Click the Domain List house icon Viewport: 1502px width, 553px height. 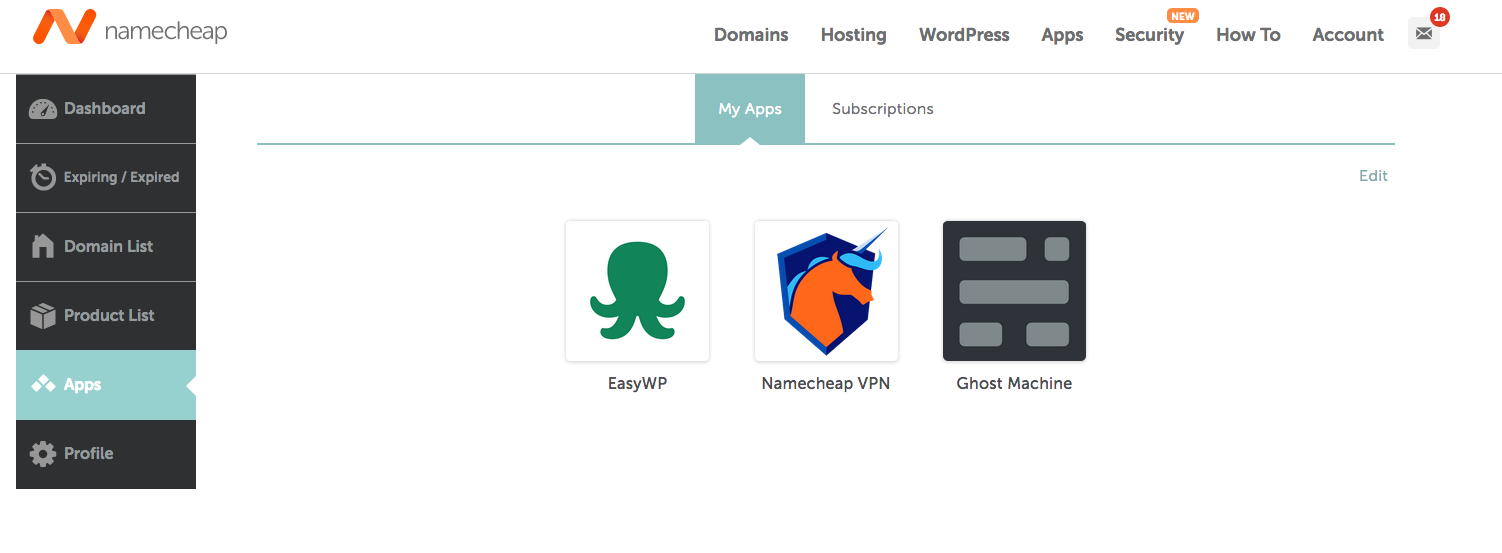(x=43, y=246)
